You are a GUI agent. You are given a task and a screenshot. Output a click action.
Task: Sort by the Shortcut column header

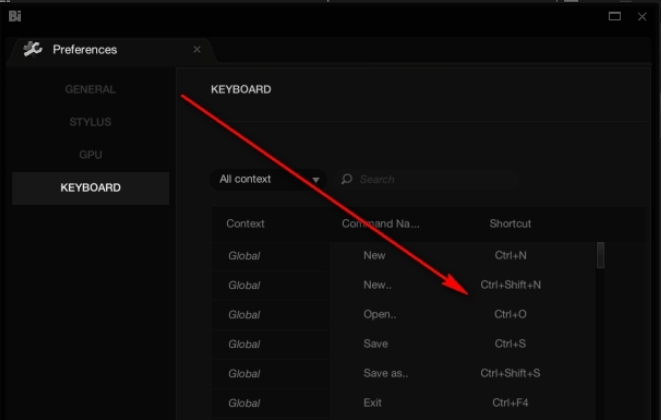pos(510,224)
